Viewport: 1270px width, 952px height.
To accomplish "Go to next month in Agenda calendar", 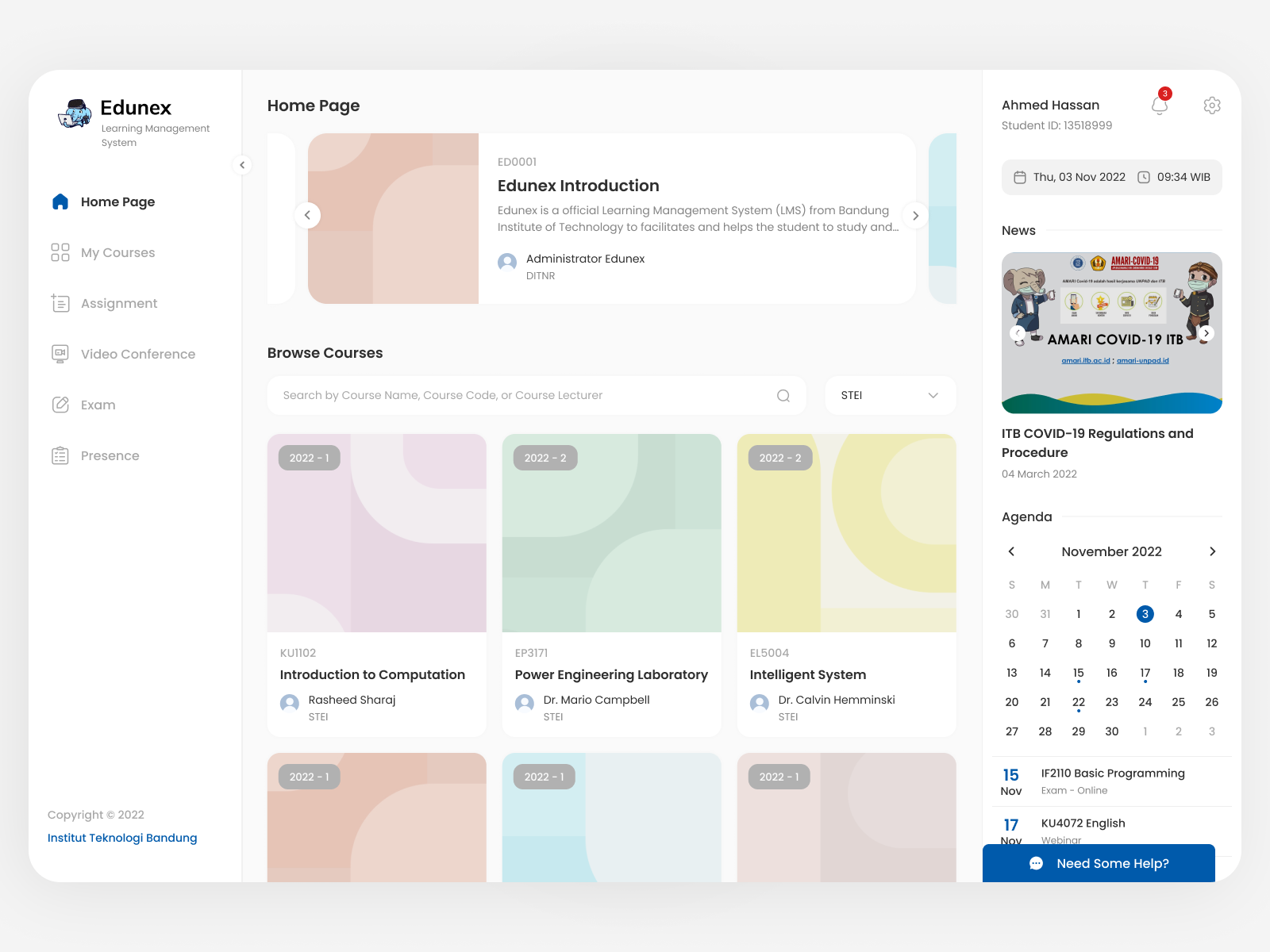I will [x=1212, y=551].
